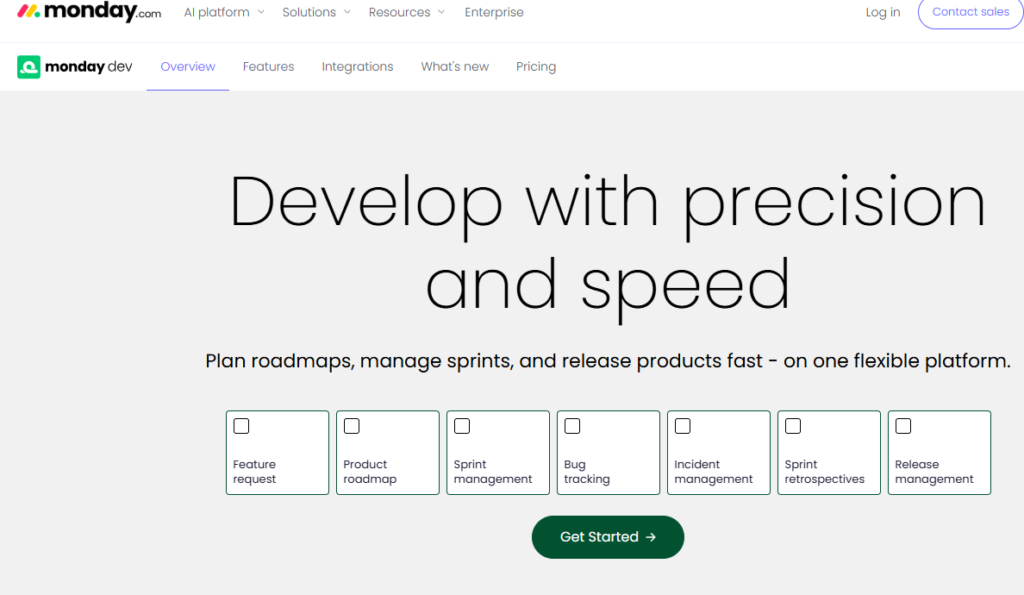The width and height of the screenshot is (1024, 595).
Task: Expand the AI platform dropdown
Action: 224,12
